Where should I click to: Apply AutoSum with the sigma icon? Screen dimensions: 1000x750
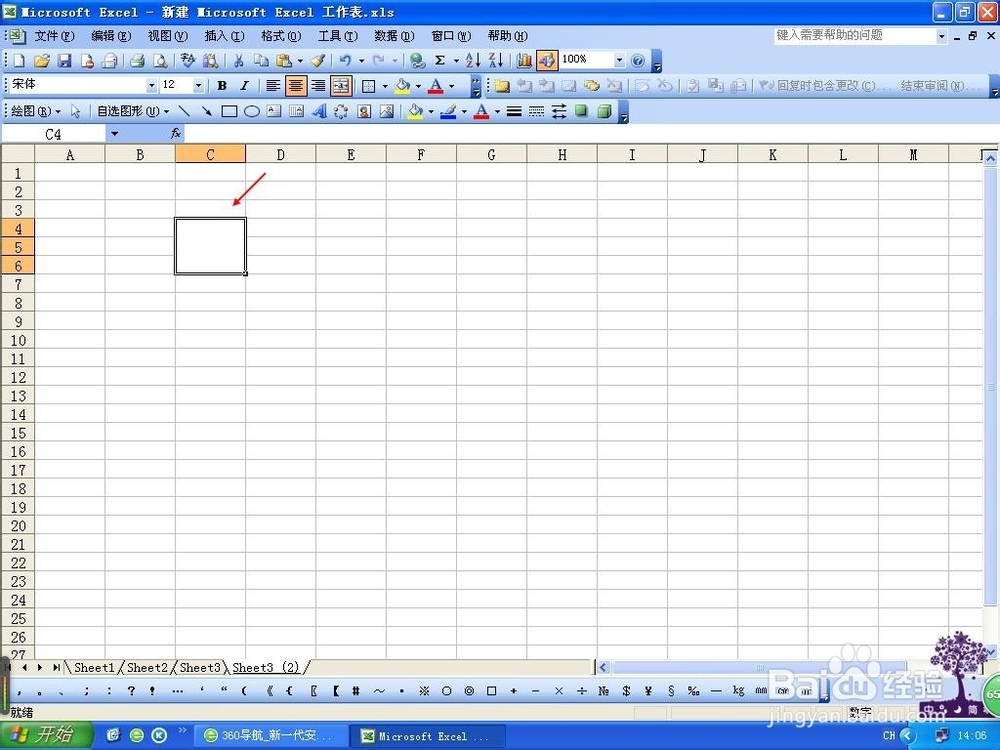pyautogui.click(x=439, y=61)
